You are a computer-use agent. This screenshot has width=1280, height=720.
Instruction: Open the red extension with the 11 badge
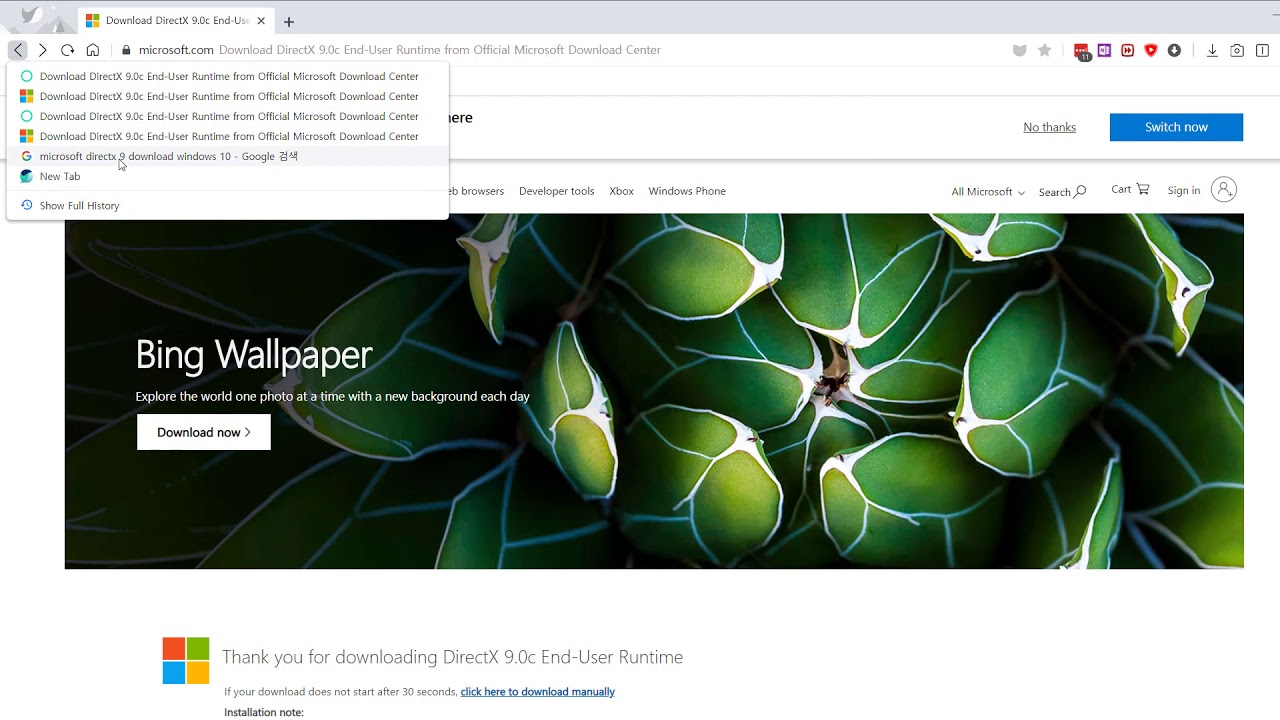click(1081, 51)
